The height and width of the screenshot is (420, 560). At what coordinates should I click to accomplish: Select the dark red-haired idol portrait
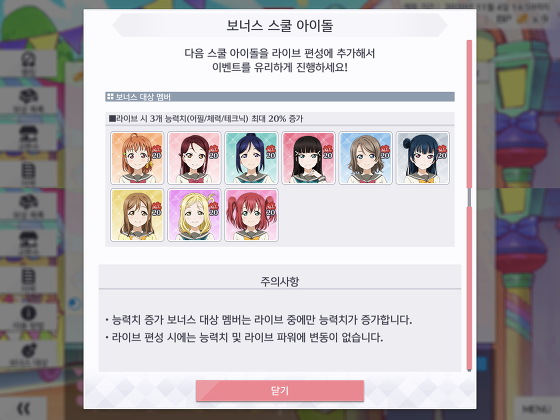(194, 158)
